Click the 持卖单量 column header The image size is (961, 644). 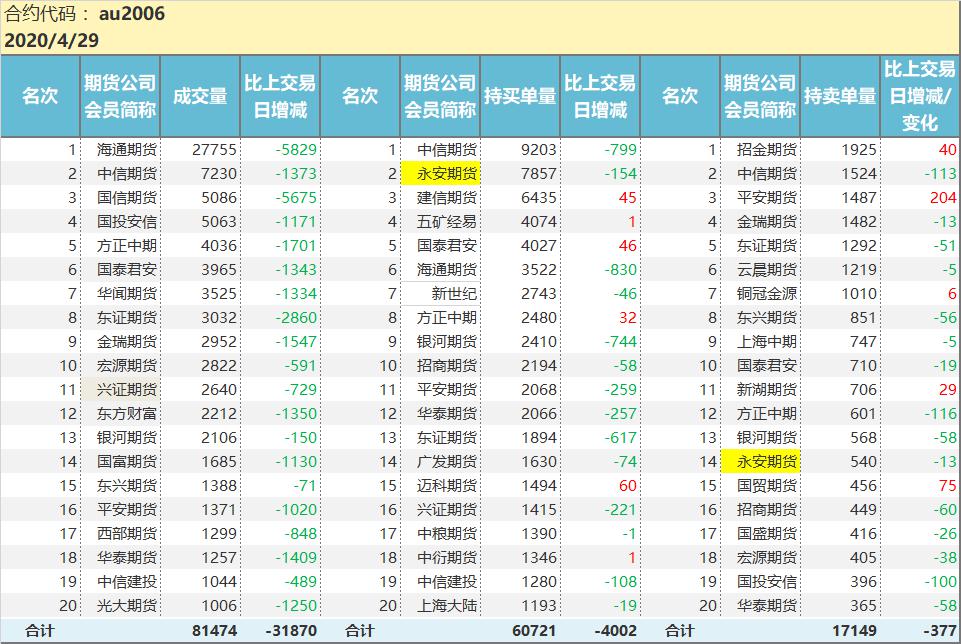click(840, 96)
